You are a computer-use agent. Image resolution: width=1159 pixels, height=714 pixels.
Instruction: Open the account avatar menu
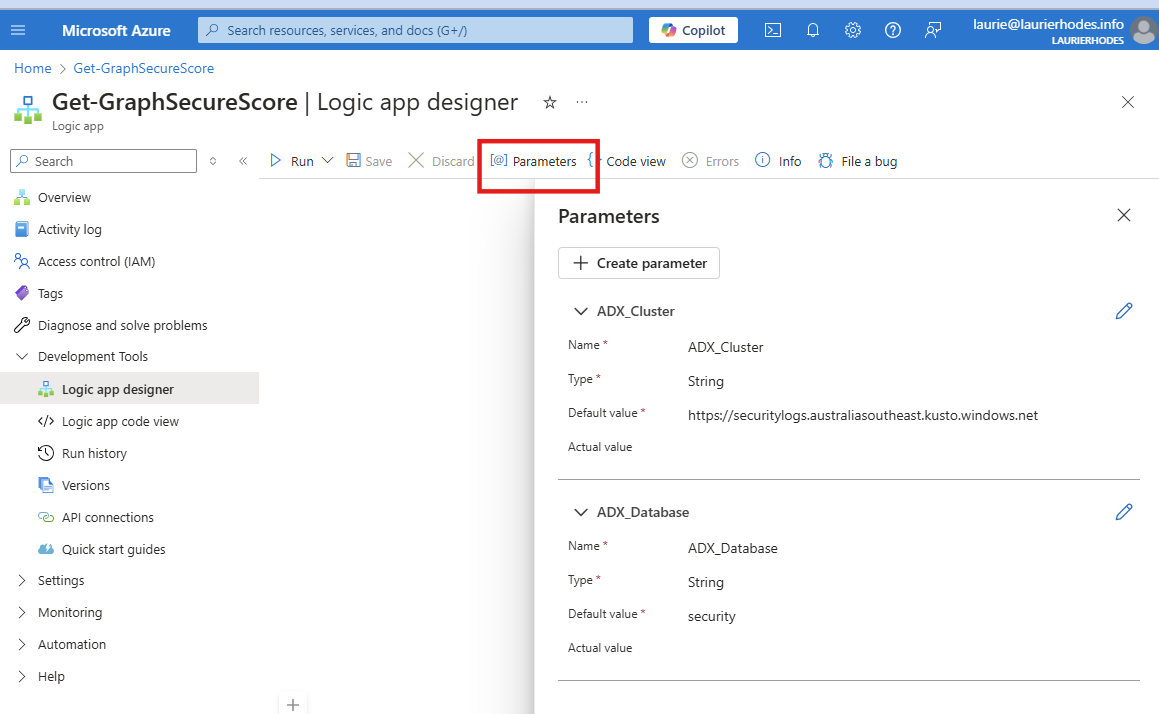(1143, 31)
